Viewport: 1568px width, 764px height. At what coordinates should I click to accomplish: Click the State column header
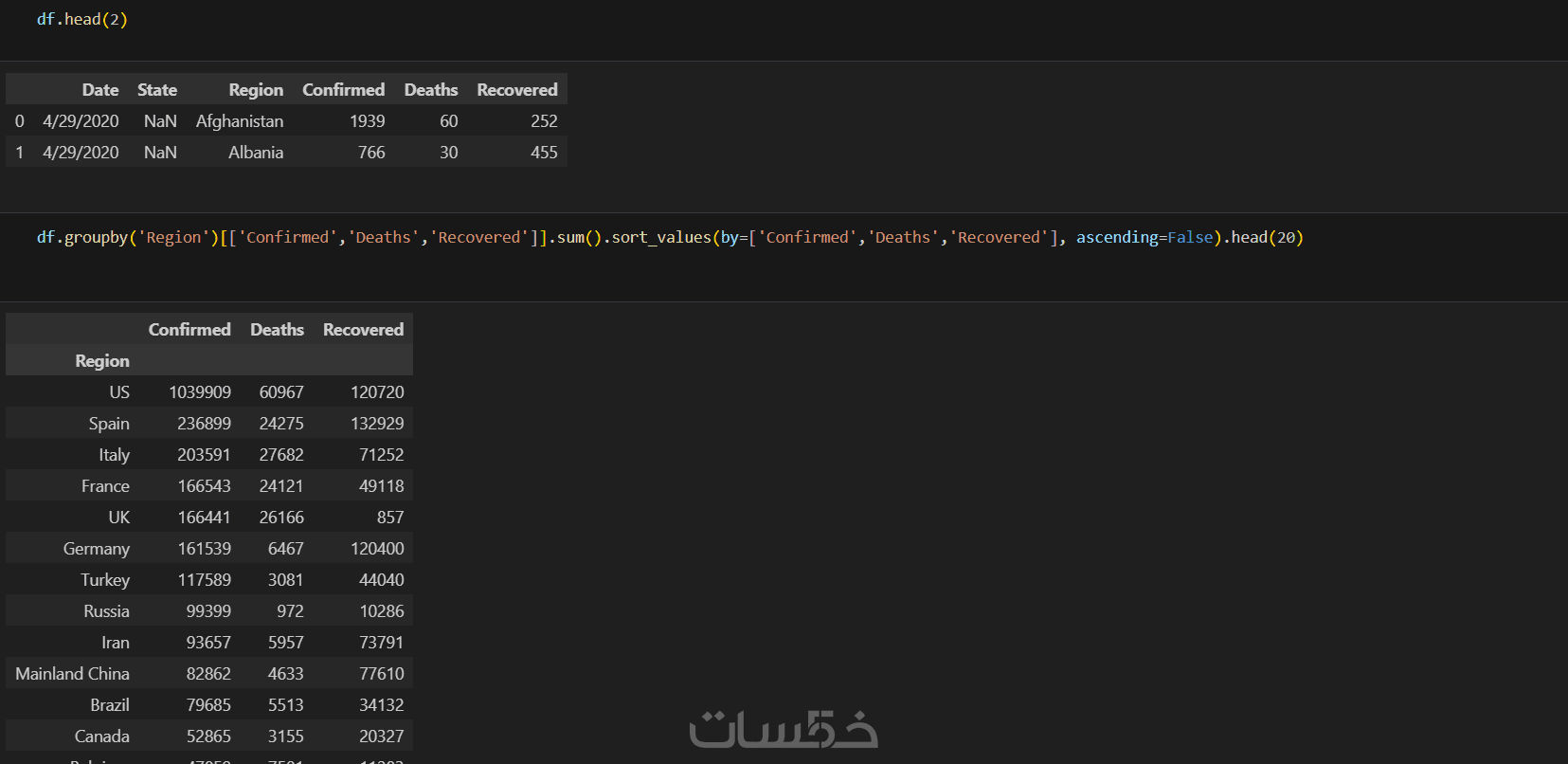[157, 90]
